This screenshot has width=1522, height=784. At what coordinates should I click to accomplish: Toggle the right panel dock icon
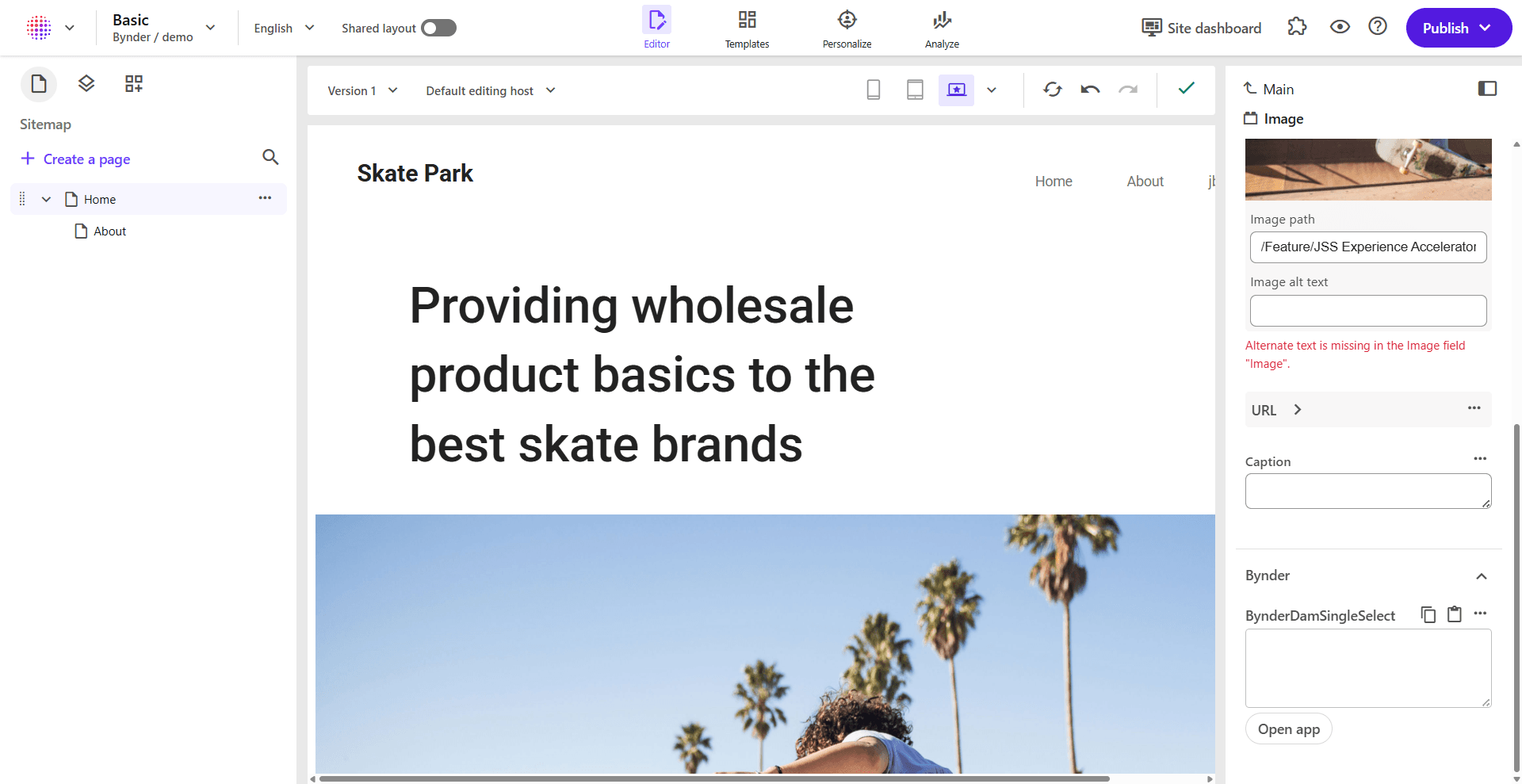coord(1487,89)
